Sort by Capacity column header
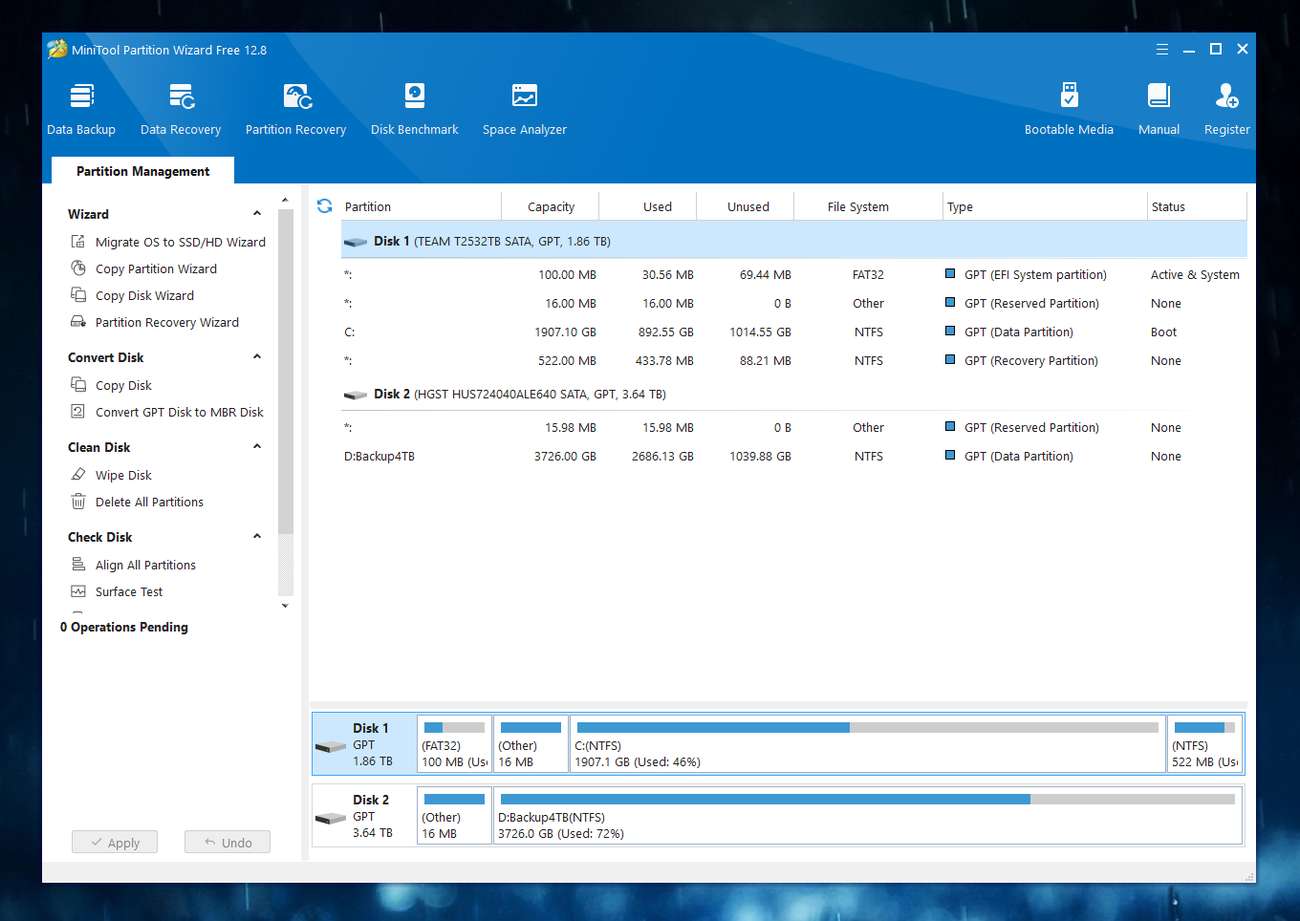Viewport: 1300px width, 921px height. [550, 207]
